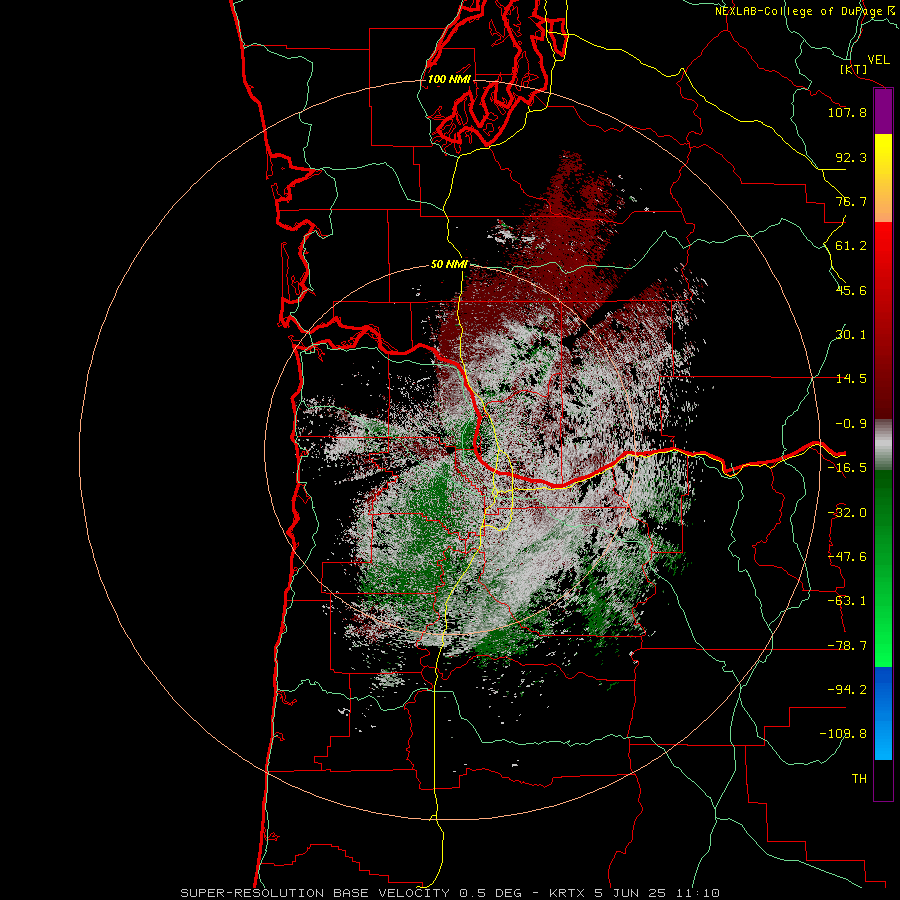The image size is (900, 900).
Task: Click the -94.2 velocity scale value
Action: (x=847, y=689)
